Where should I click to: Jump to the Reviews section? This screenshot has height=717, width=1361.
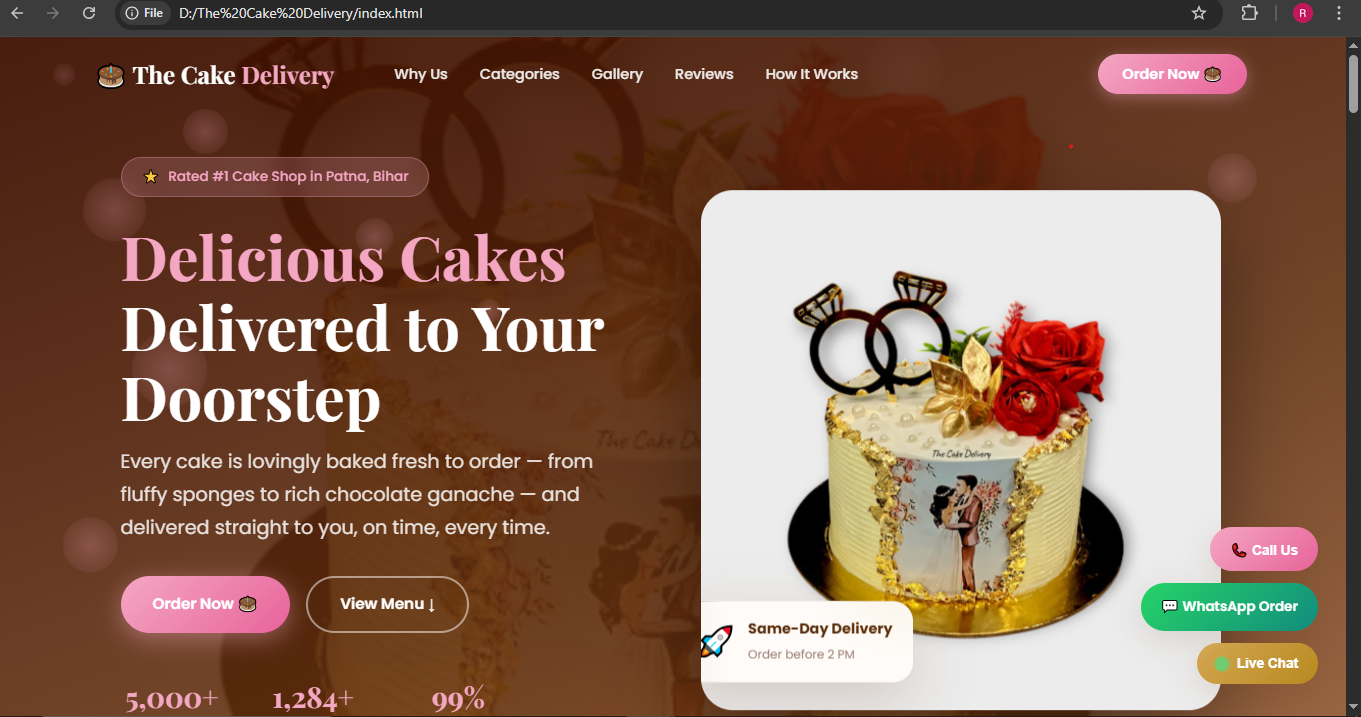[704, 74]
